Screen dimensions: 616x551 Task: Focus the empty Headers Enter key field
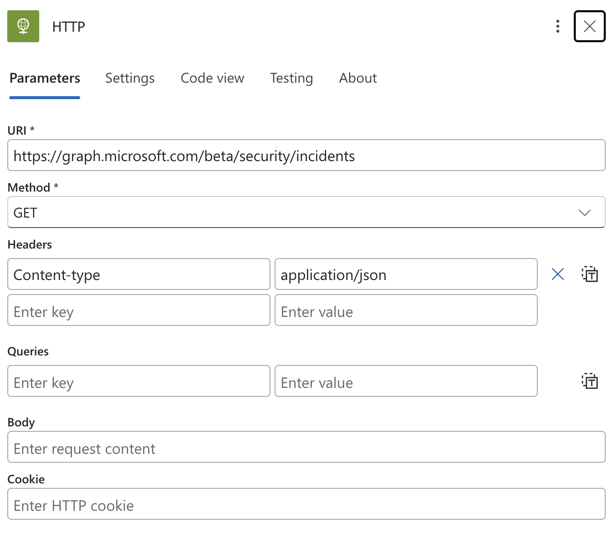pyautogui.click(x=139, y=310)
